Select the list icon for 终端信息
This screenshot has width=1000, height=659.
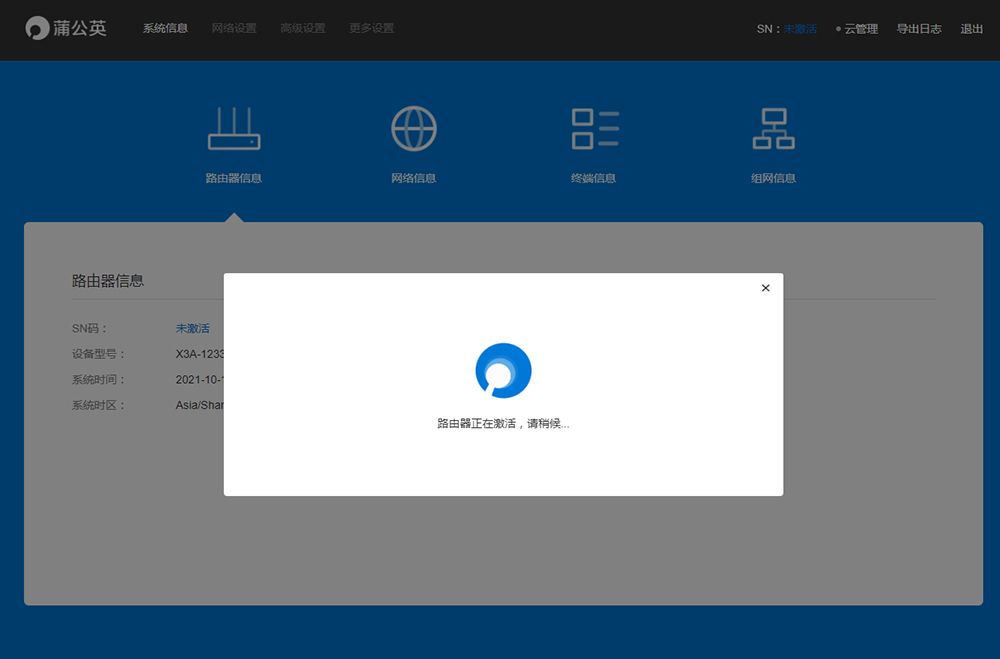coord(594,129)
